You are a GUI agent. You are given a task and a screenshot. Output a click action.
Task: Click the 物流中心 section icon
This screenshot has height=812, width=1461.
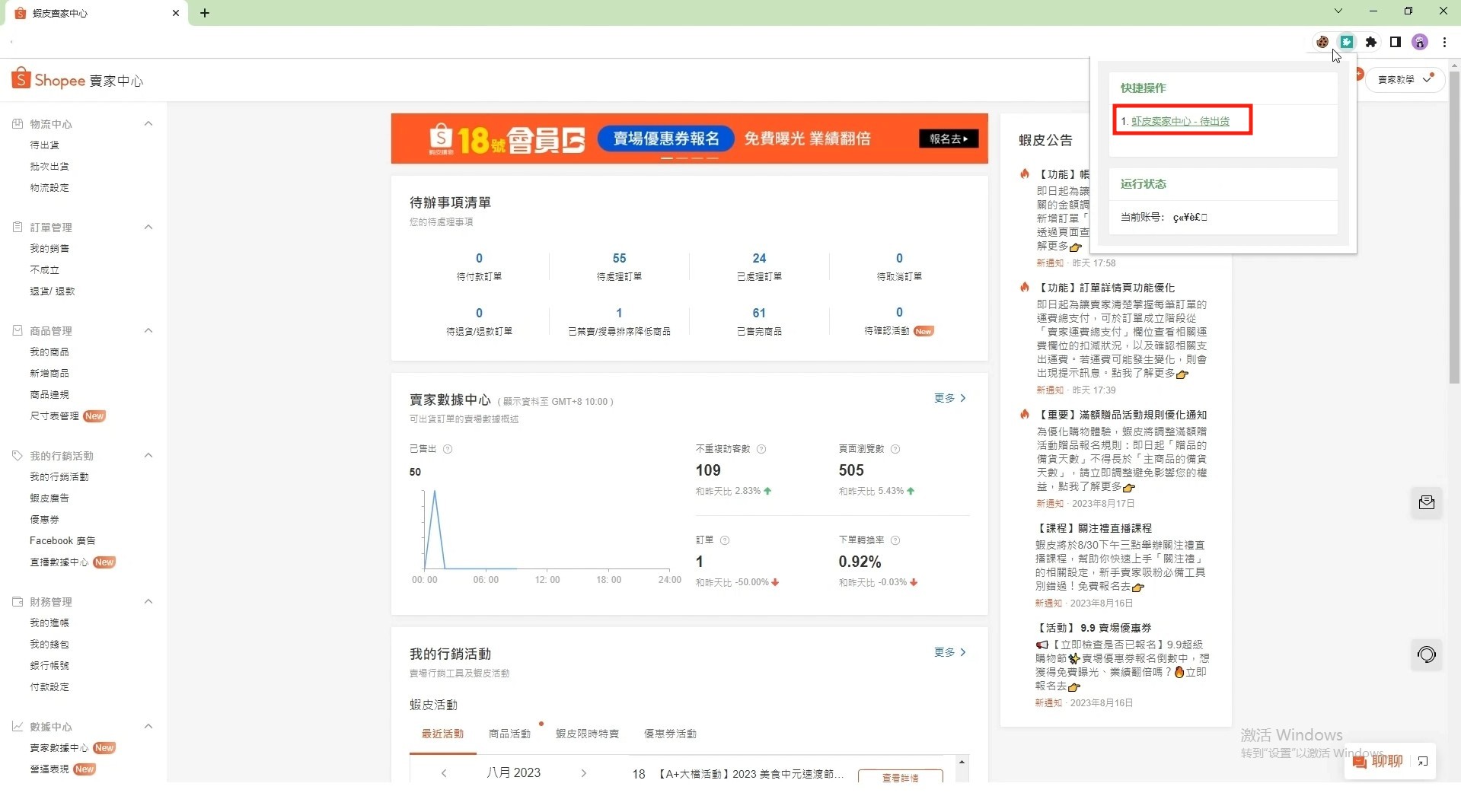tap(18, 123)
